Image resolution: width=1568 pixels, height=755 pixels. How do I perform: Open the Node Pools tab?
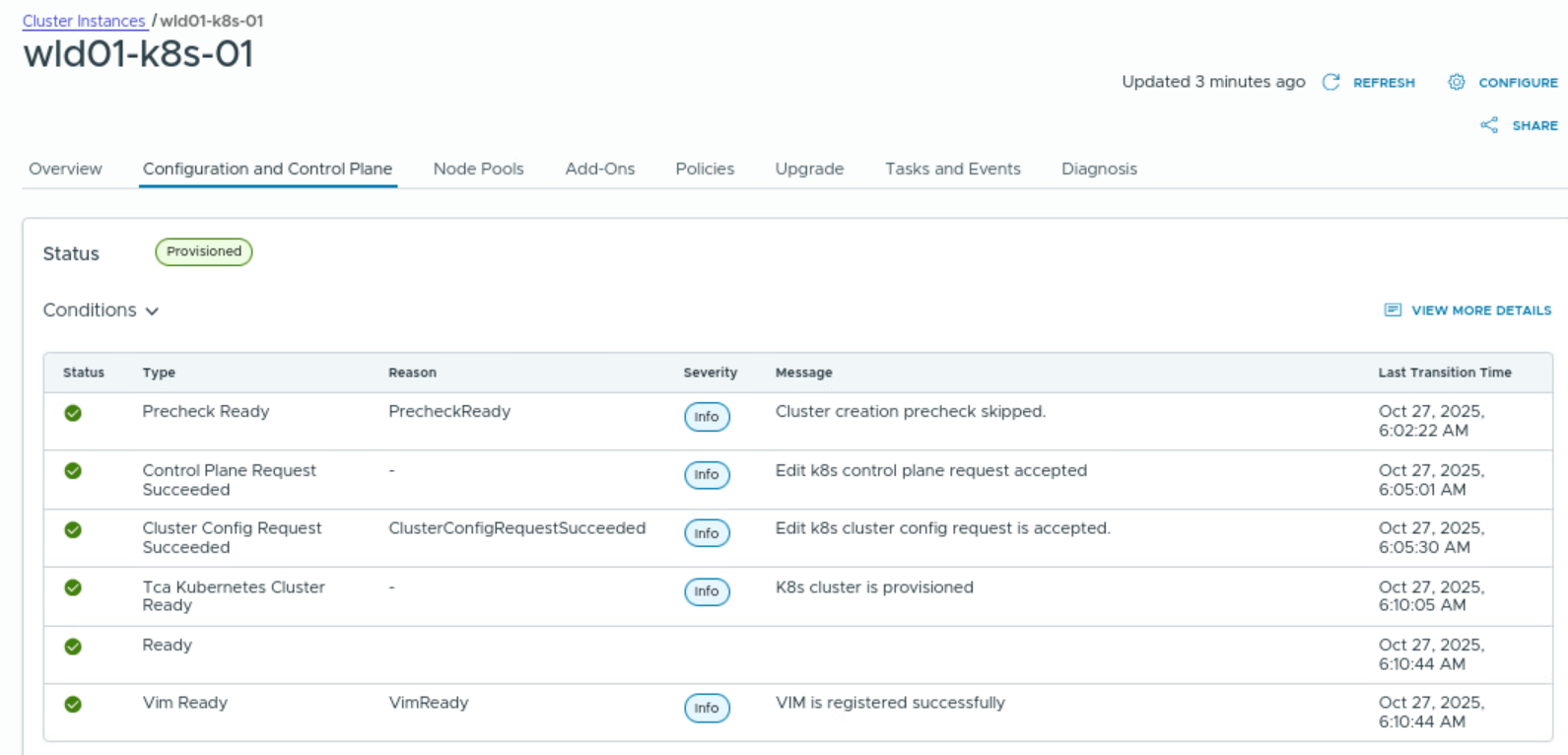[478, 169]
